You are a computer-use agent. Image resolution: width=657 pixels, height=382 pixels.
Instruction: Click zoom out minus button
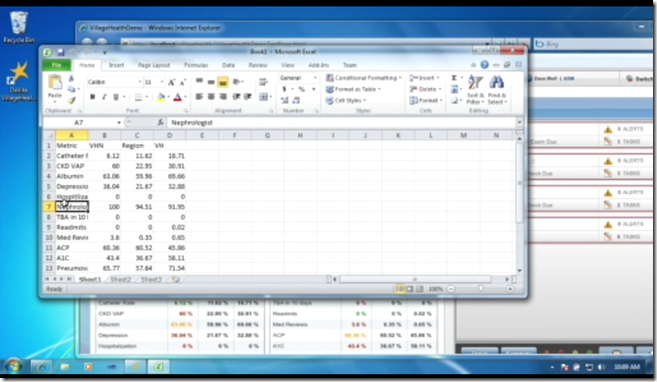(x=451, y=289)
